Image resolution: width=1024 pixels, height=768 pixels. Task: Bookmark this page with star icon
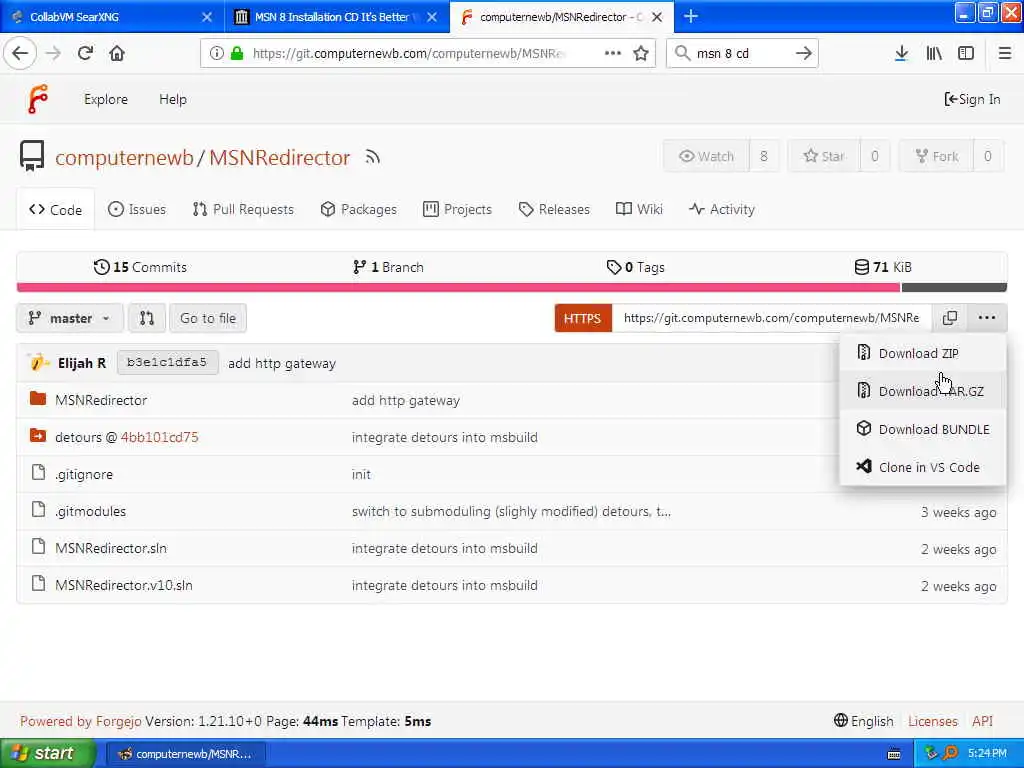[x=641, y=54]
